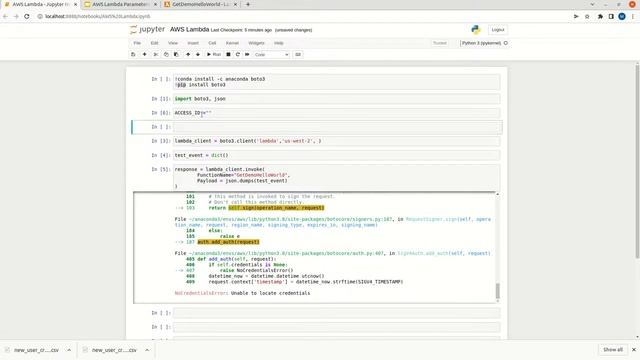Screen dimensions: 640x360
Task: Click the Logout button
Action: coord(498,30)
